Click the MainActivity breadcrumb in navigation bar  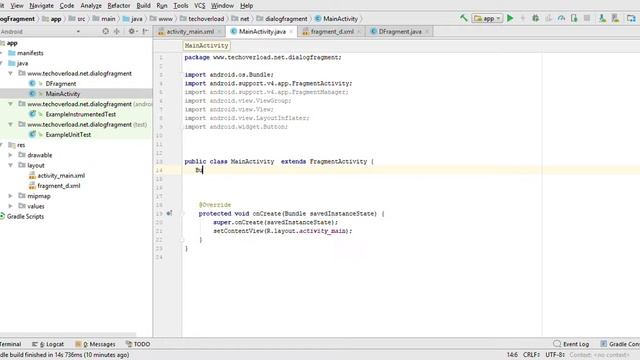click(x=340, y=19)
